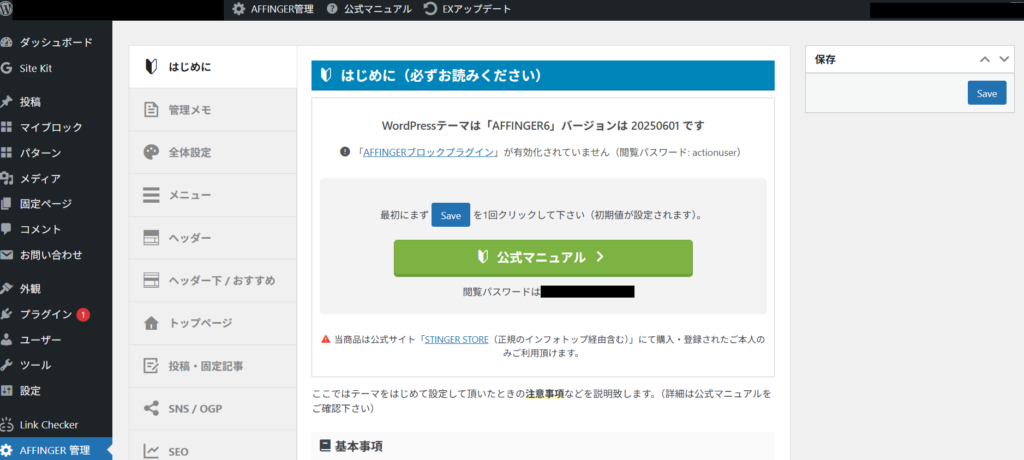The height and width of the screenshot is (460, 1024).
Task: Open the green 公式マニュアル button
Action: 543,258
